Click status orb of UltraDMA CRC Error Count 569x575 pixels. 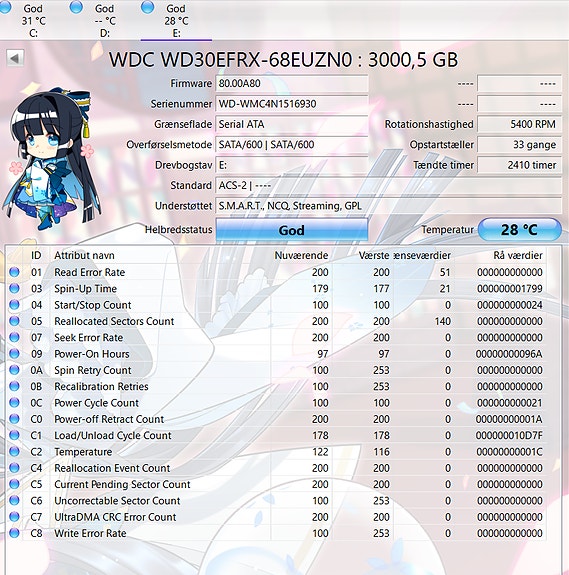tap(14, 517)
